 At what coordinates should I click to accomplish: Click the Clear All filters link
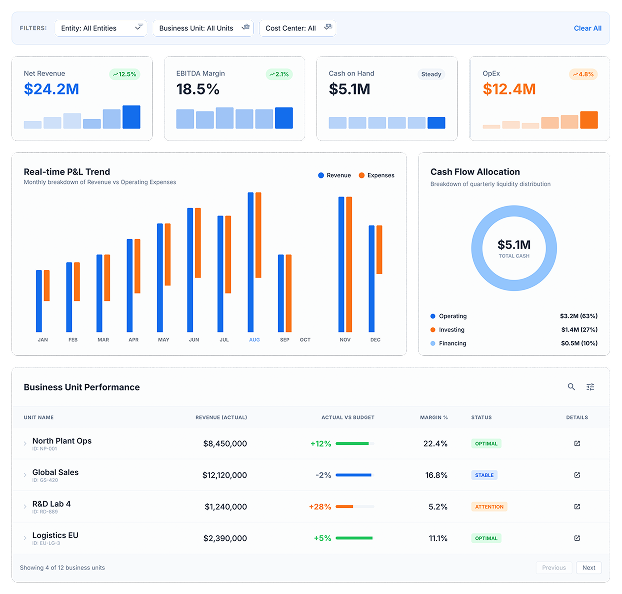click(x=587, y=28)
